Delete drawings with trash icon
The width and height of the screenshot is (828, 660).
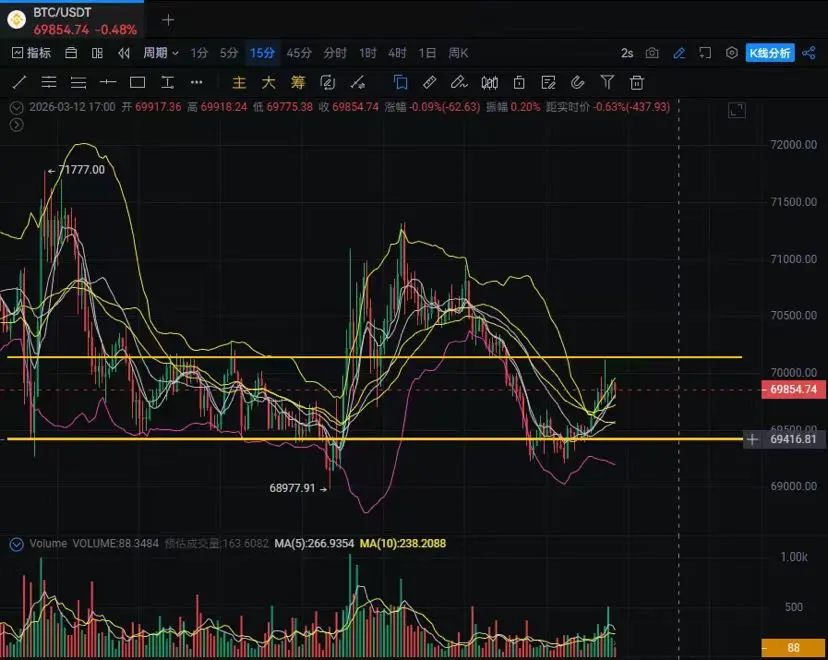click(x=637, y=82)
